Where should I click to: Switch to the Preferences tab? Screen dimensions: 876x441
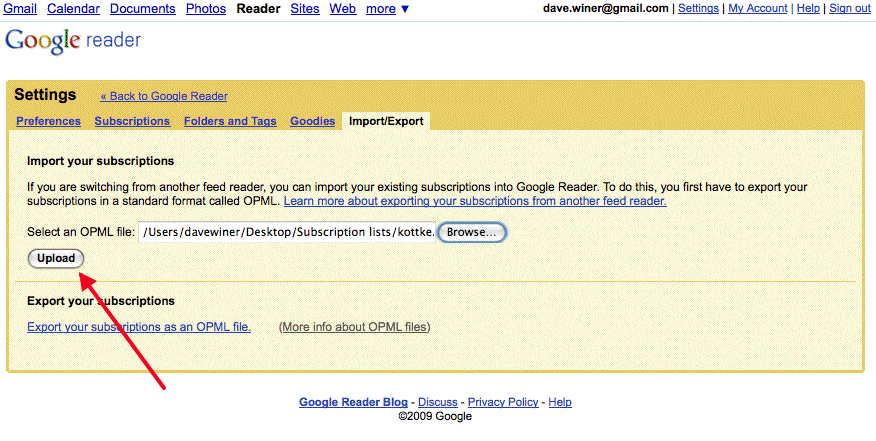pyautogui.click(x=49, y=121)
